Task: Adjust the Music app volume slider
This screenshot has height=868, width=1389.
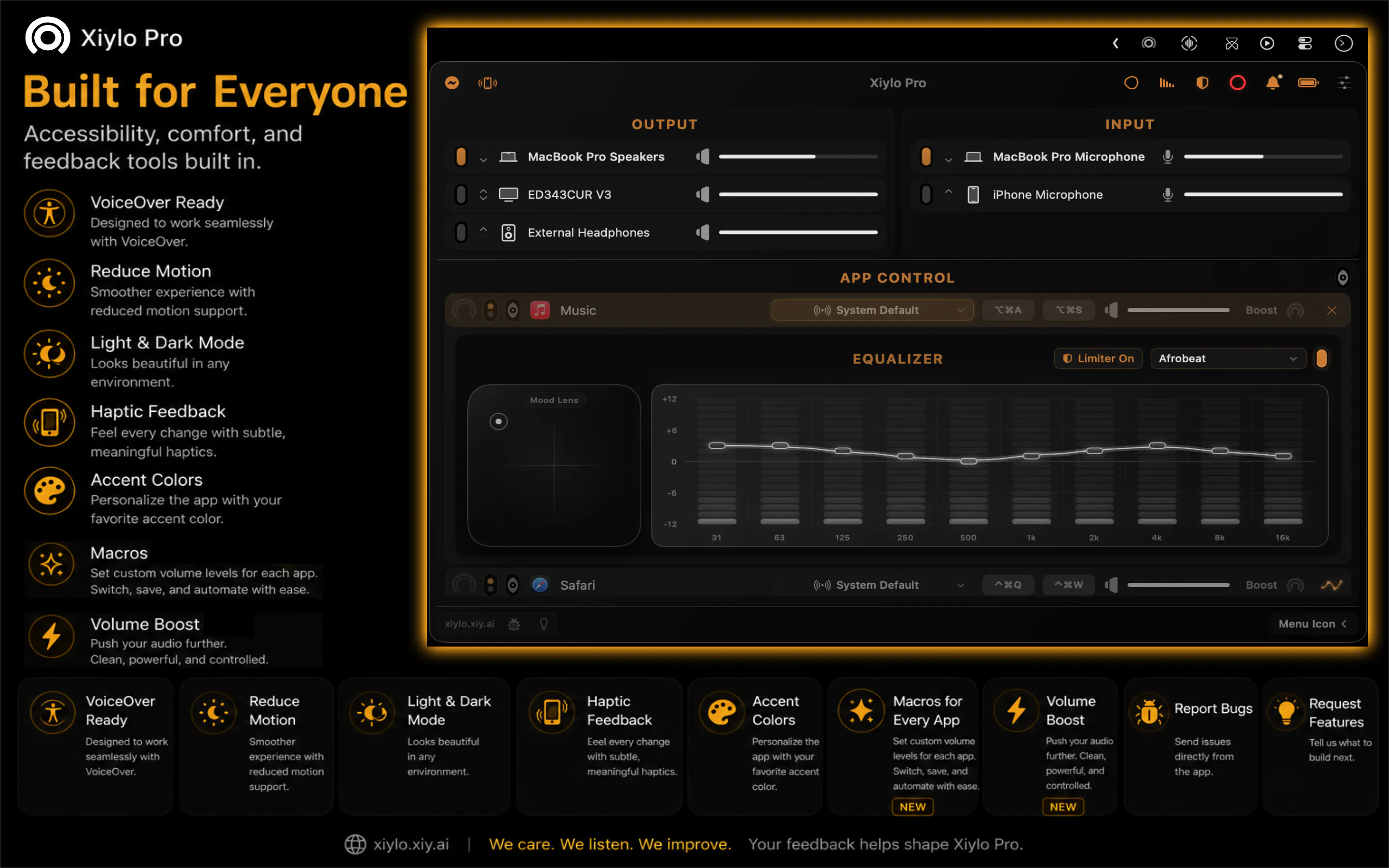Action: tap(1178, 310)
